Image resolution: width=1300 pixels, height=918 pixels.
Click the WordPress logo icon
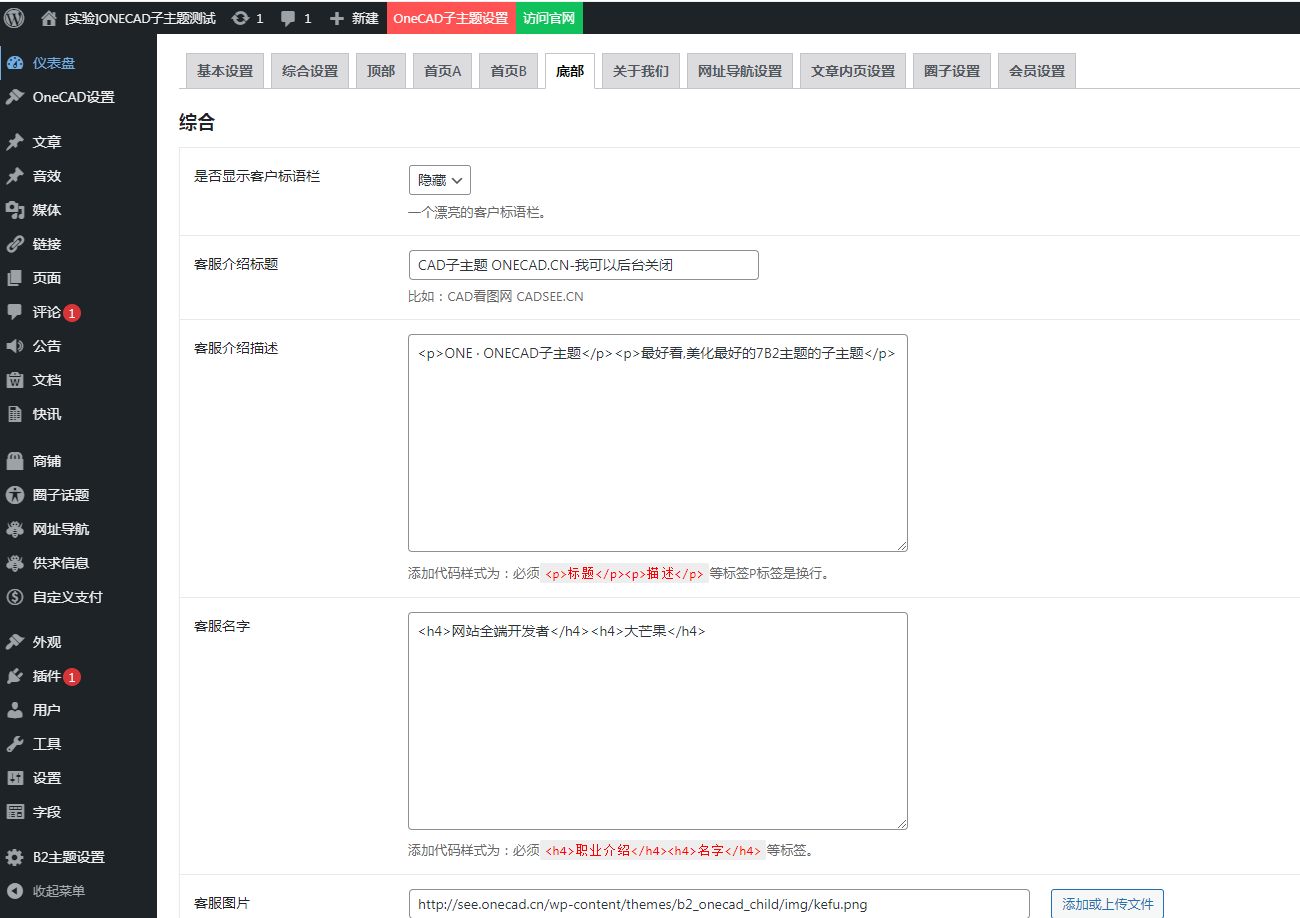tap(14, 18)
